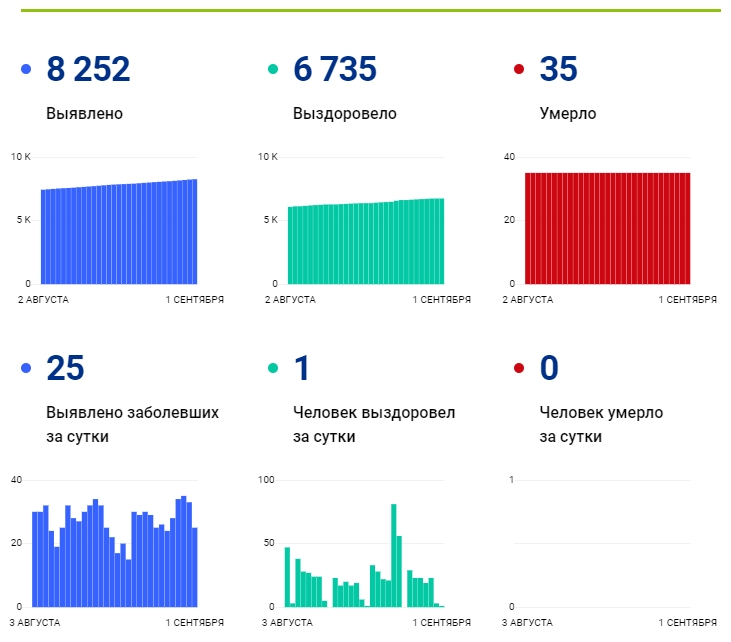Click the label Выявлено

84,113
